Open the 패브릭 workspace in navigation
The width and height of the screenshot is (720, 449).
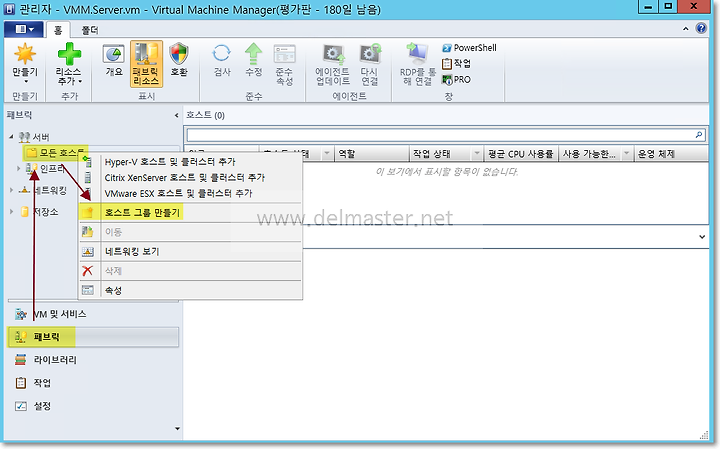coord(93,337)
